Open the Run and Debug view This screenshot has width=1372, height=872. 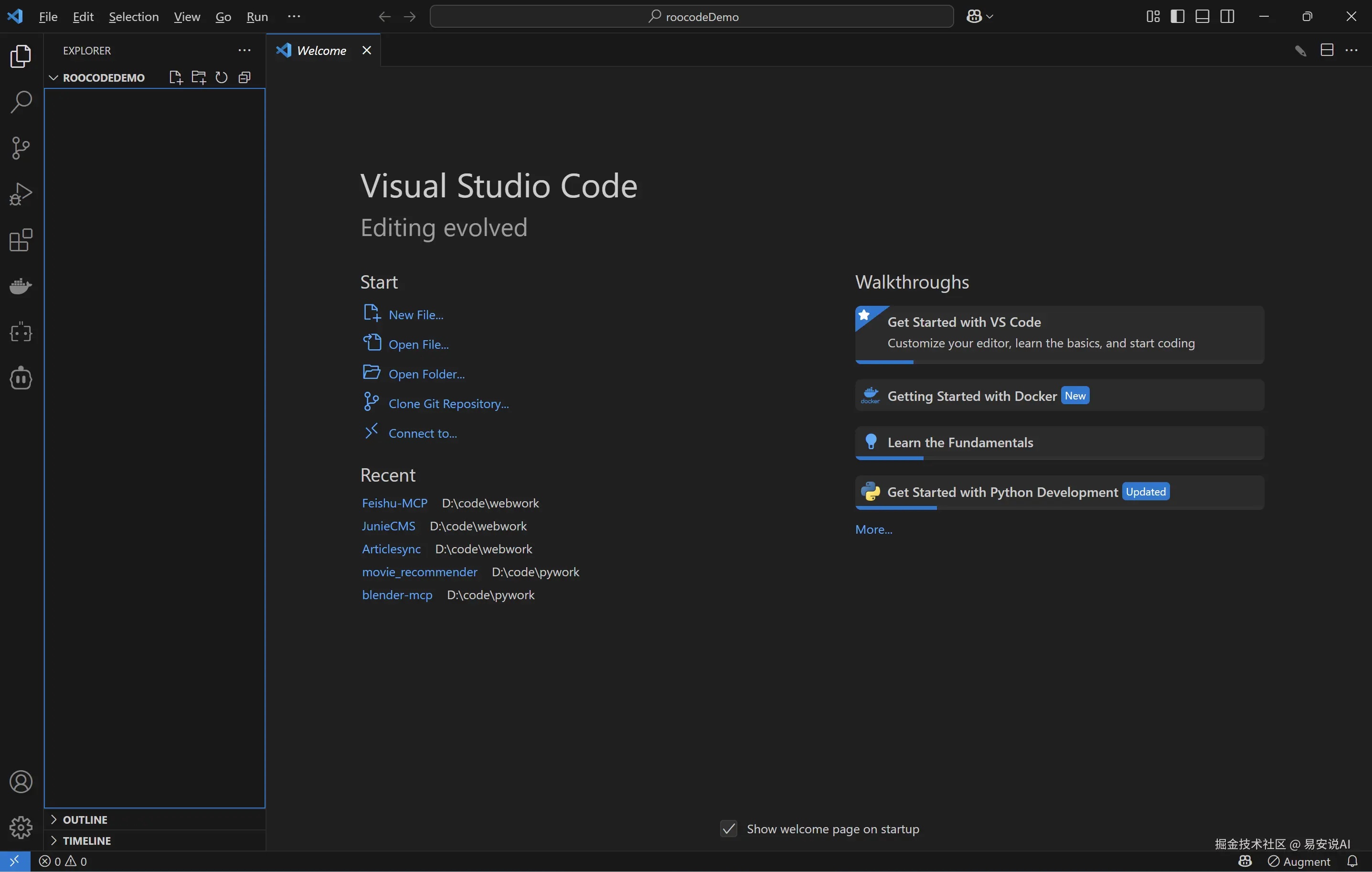point(21,194)
